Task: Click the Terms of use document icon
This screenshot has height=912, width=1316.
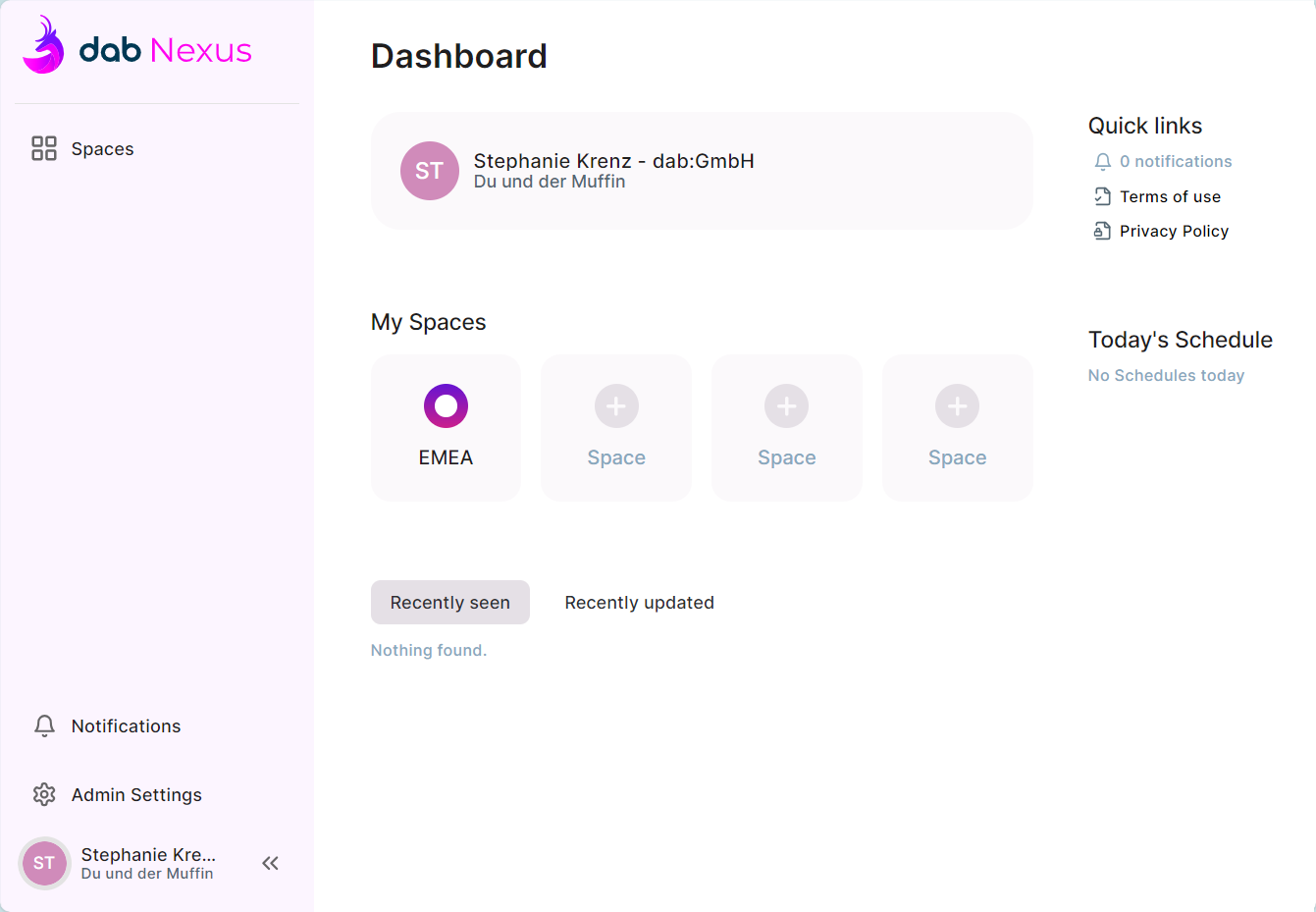Action: click(1102, 196)
